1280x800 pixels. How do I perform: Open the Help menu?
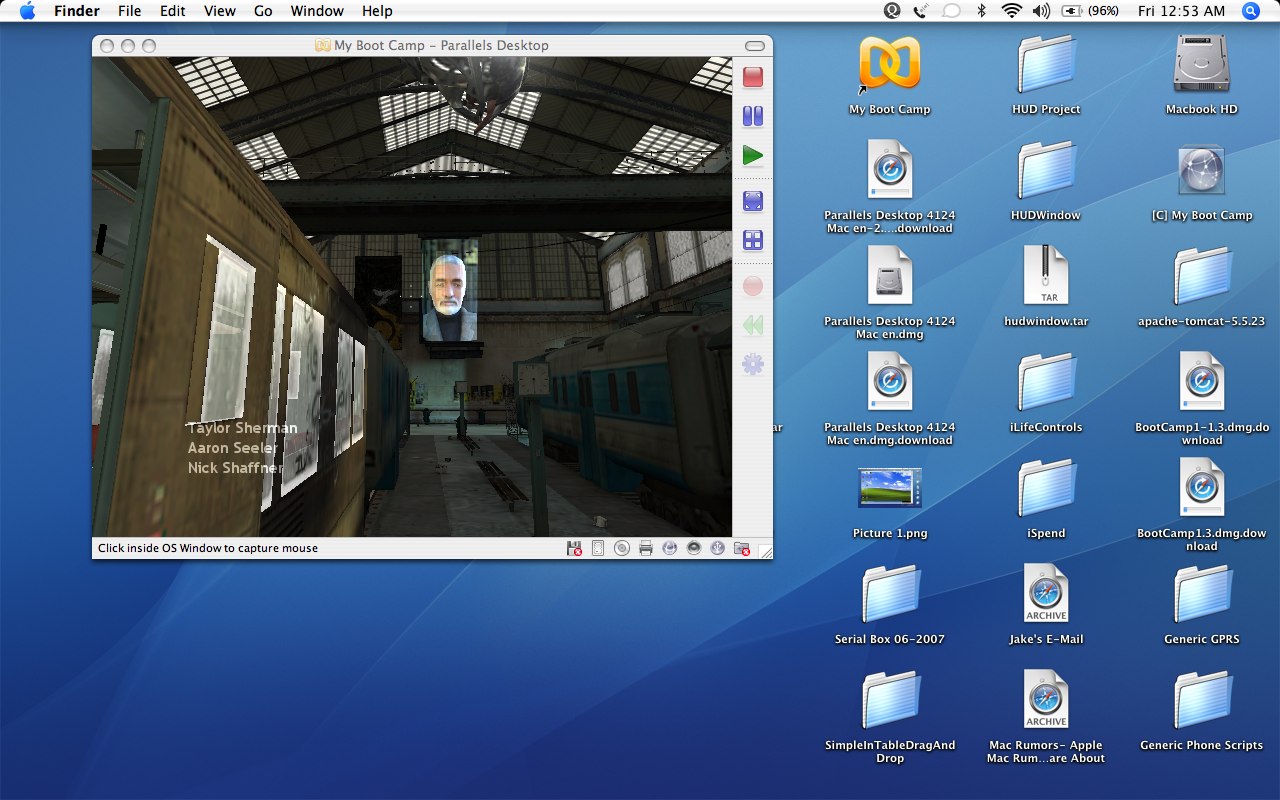(x=377, y=11)
